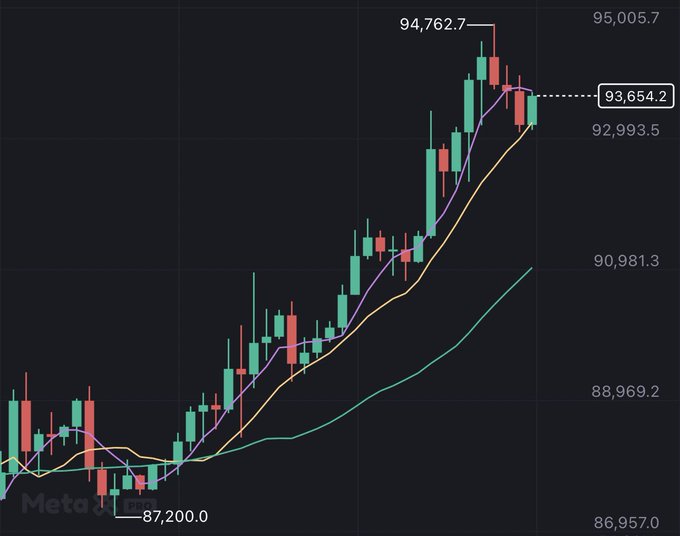Click the 95,005.7 price axis label
The width and height of the screenshot is (680, 536).
626,18
